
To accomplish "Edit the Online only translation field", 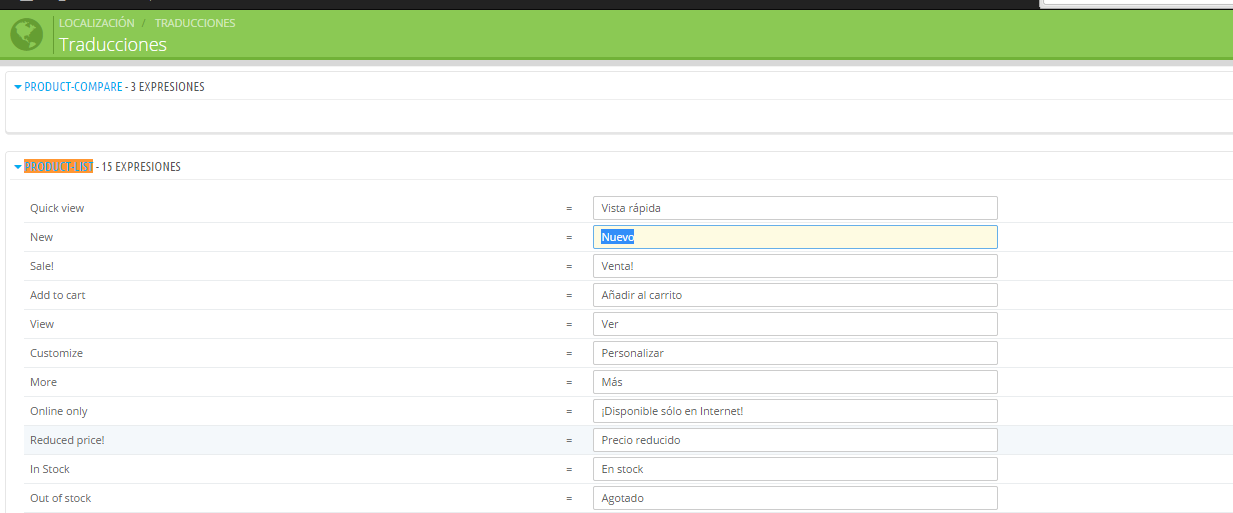I will [x=795, y=411].
